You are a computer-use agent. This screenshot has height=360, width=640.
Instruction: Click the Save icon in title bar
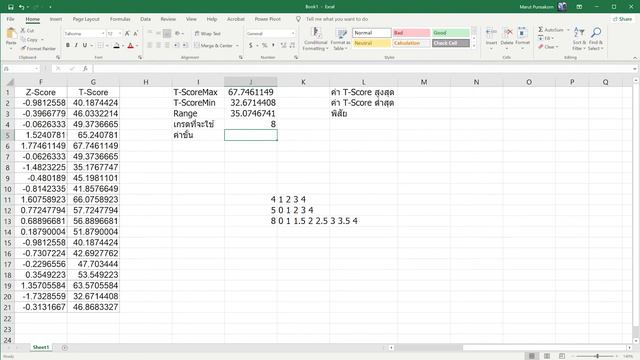point(11,7)
